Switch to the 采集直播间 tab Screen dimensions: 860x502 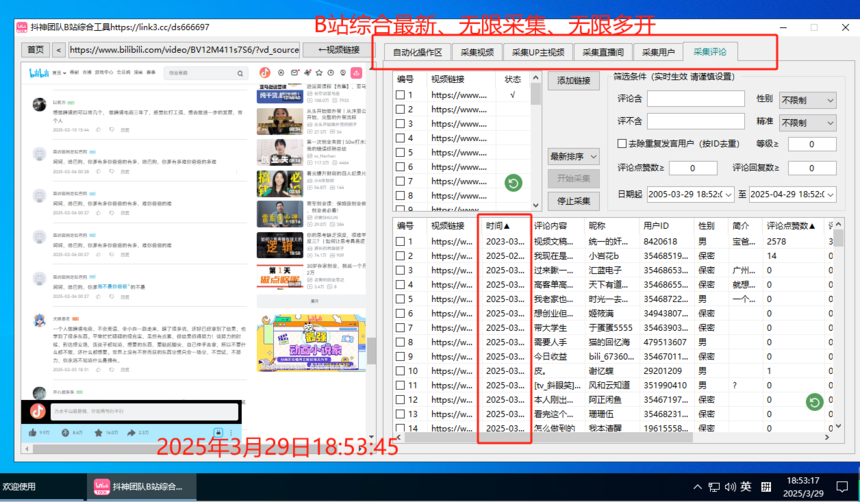603,53
